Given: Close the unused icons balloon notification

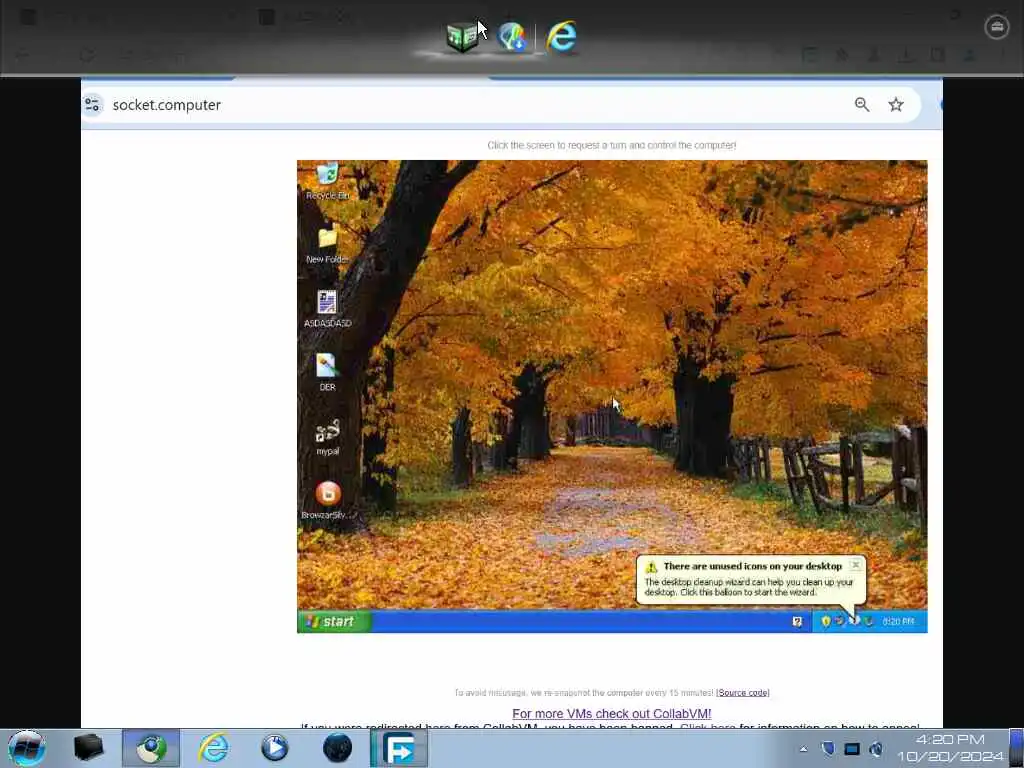Looking at the screenshot, I should pos(856,565).
